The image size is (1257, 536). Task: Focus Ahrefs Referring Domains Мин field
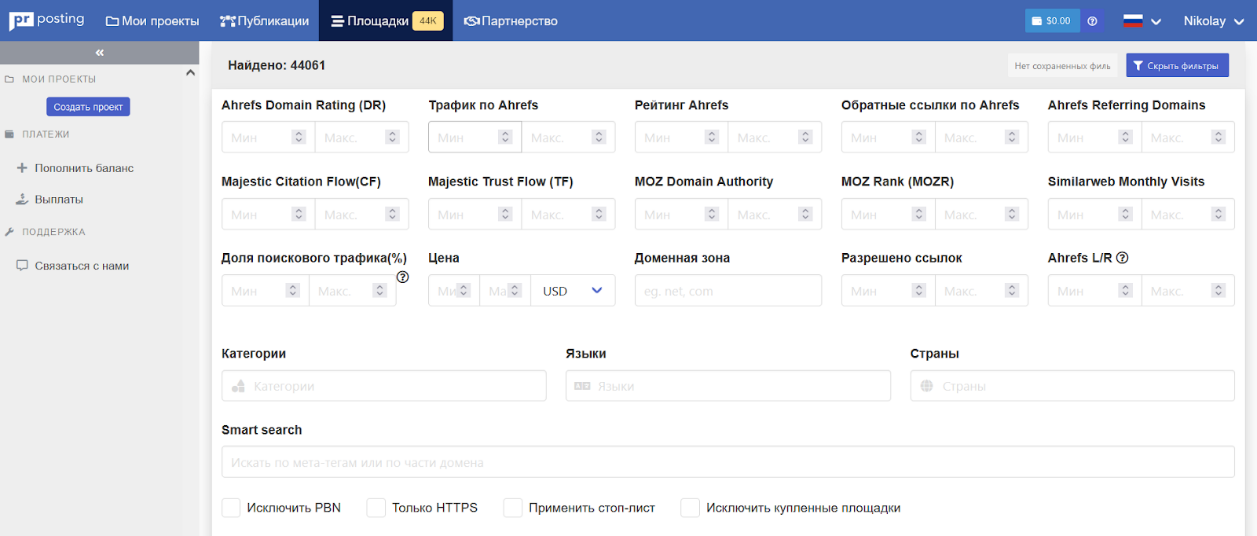coord(1095,137)
